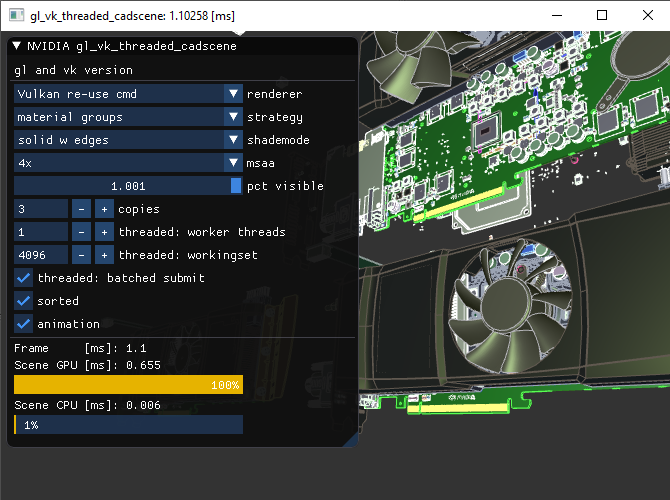This screenshot has height=500, width=670.
Task: Click the Scene GPU 100% progress bar
Action: point(128,385)
